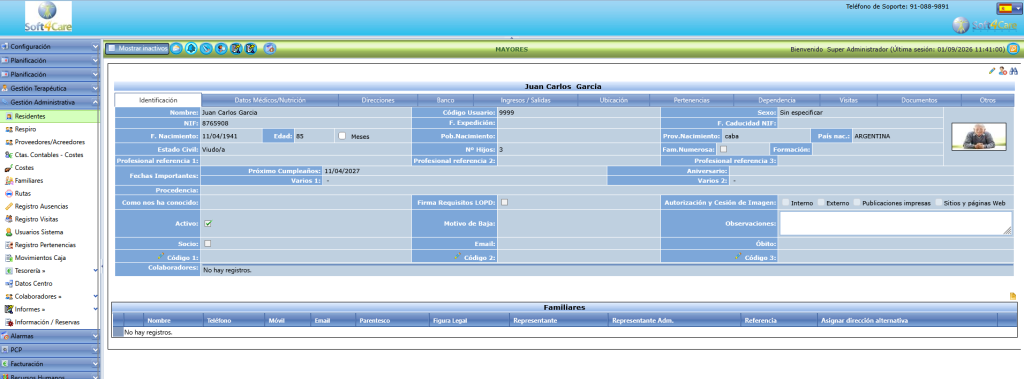Open the Pertenencias tab
The height and width of the screenshot is (379, 1024).
[692, 100]
